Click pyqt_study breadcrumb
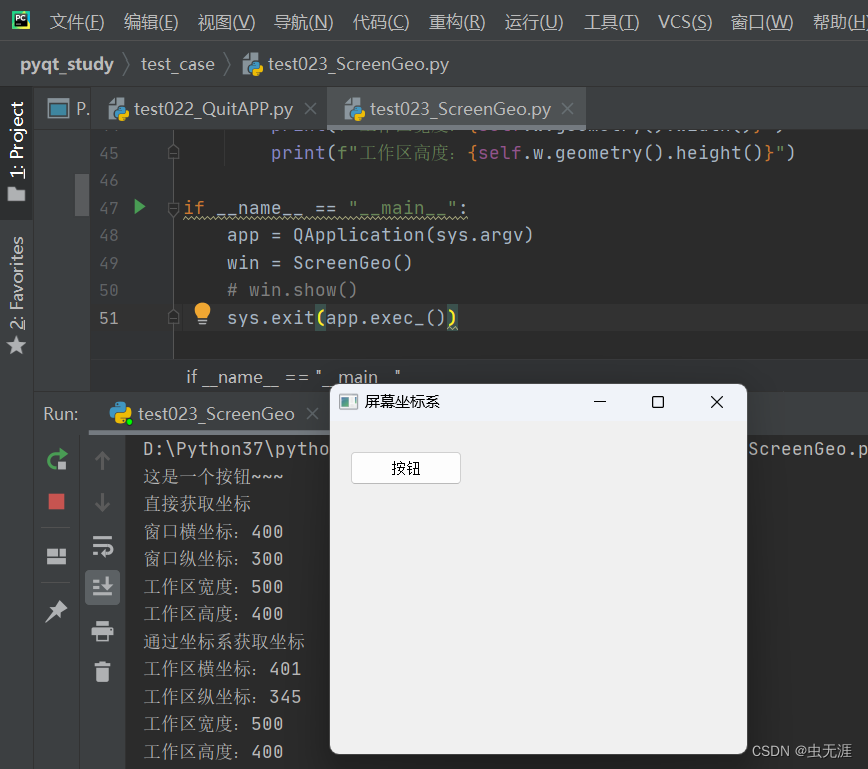The height and width of the screenshot is (769, 868). (x=66, y=64)
